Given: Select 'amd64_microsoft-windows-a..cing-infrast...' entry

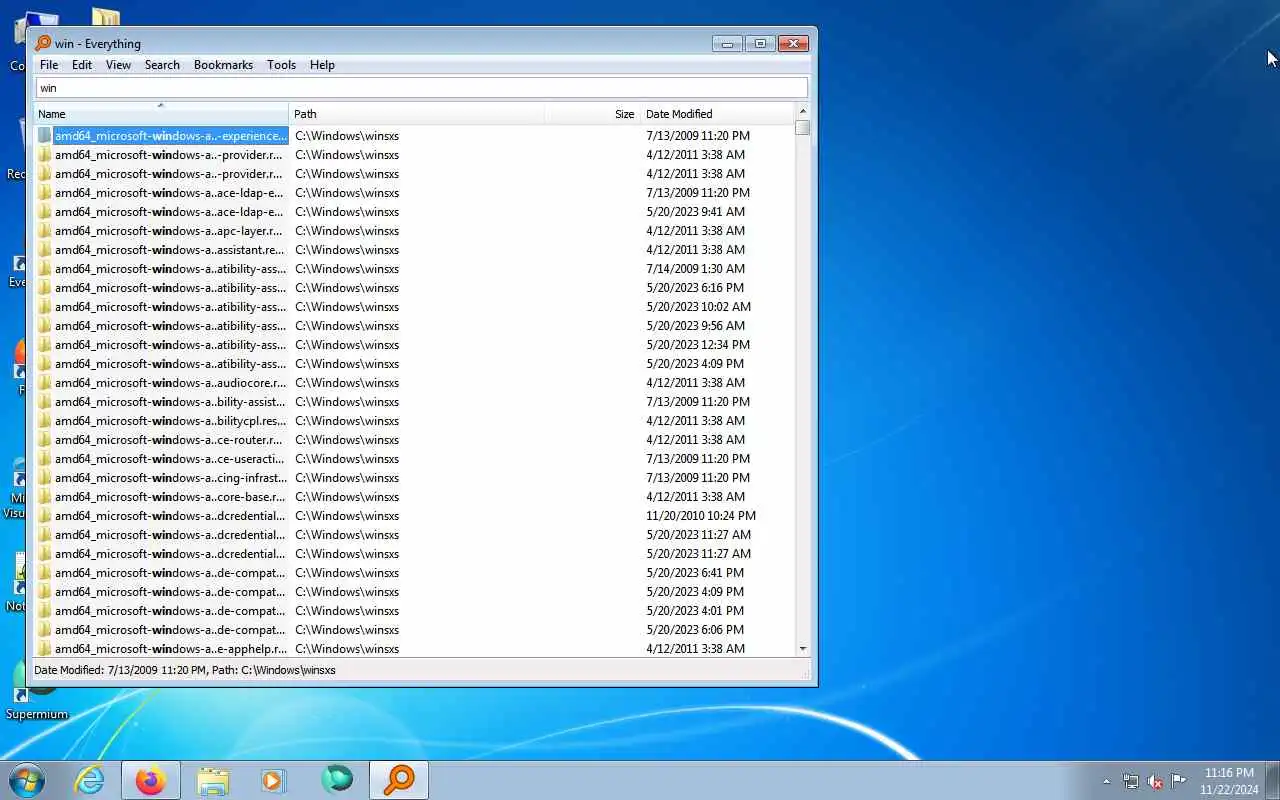Looking at the screenshot, I should point(170,477).
